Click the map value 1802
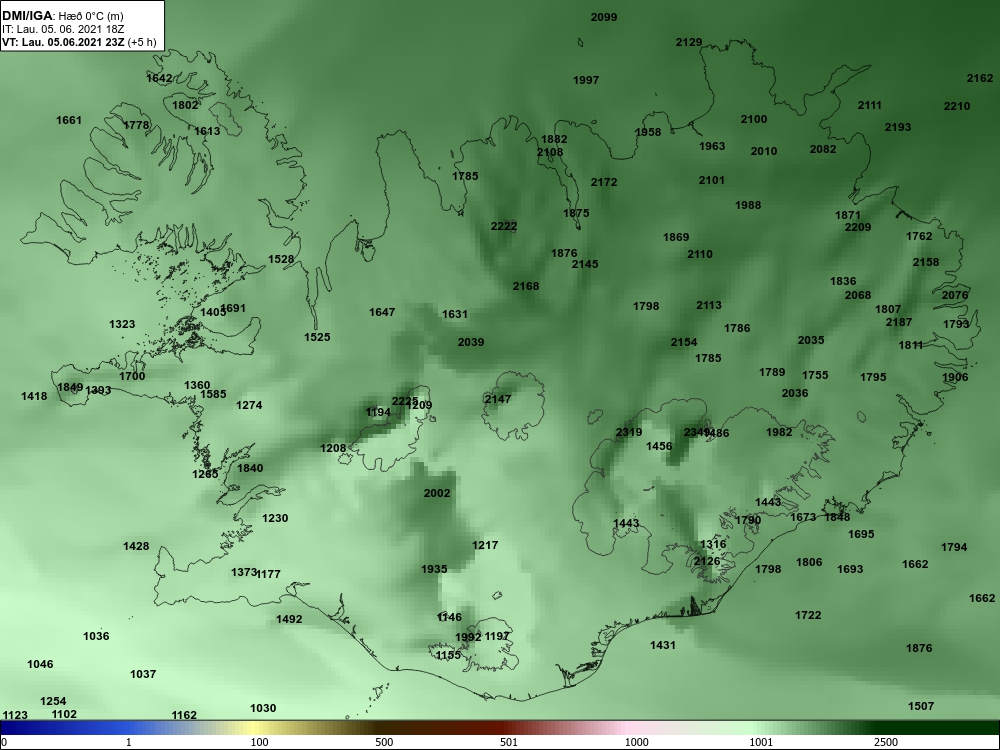This screenshot has height=750, width=1000. [x=185, y=105]
